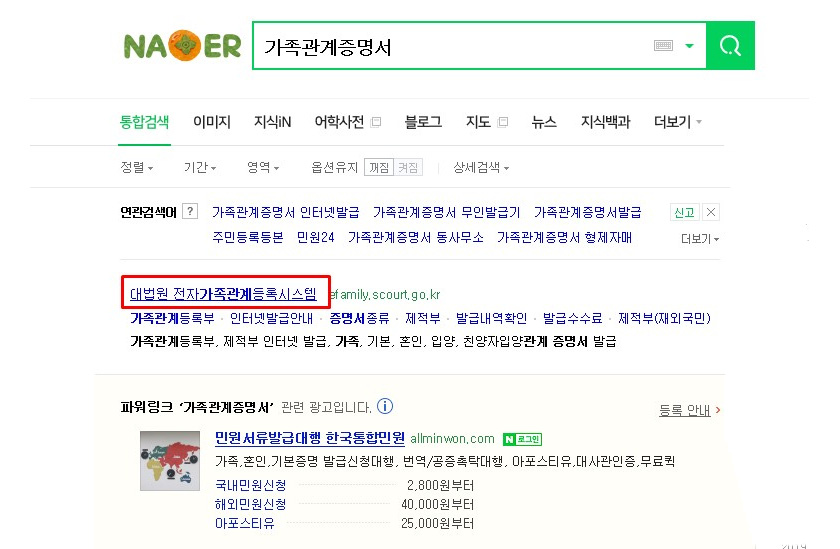The height and width of the screenshot is (549, 840).
Task: Switch to the 이미지 tab
Action: [212, 122]
